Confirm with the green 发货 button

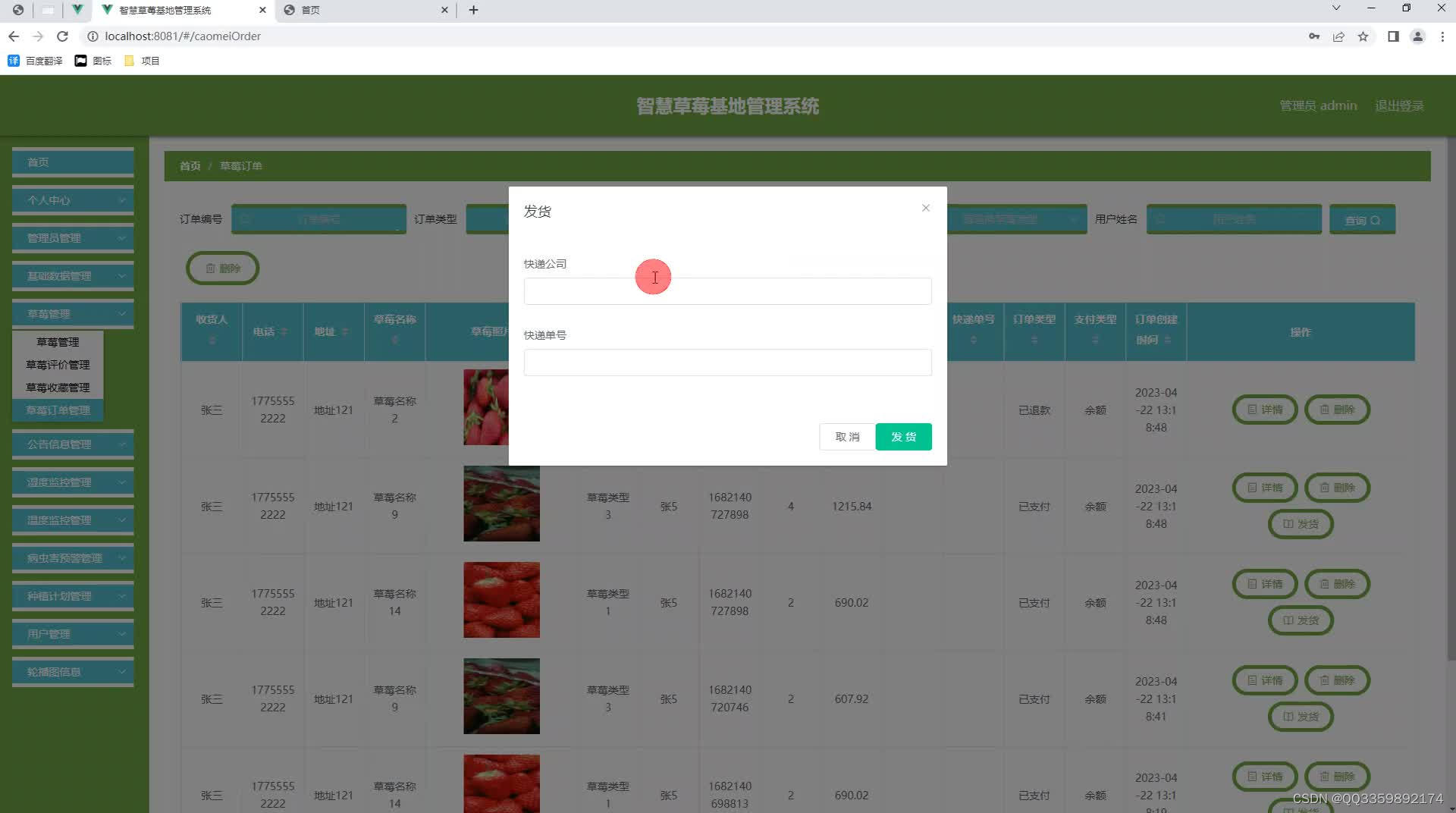coord(903,437)
